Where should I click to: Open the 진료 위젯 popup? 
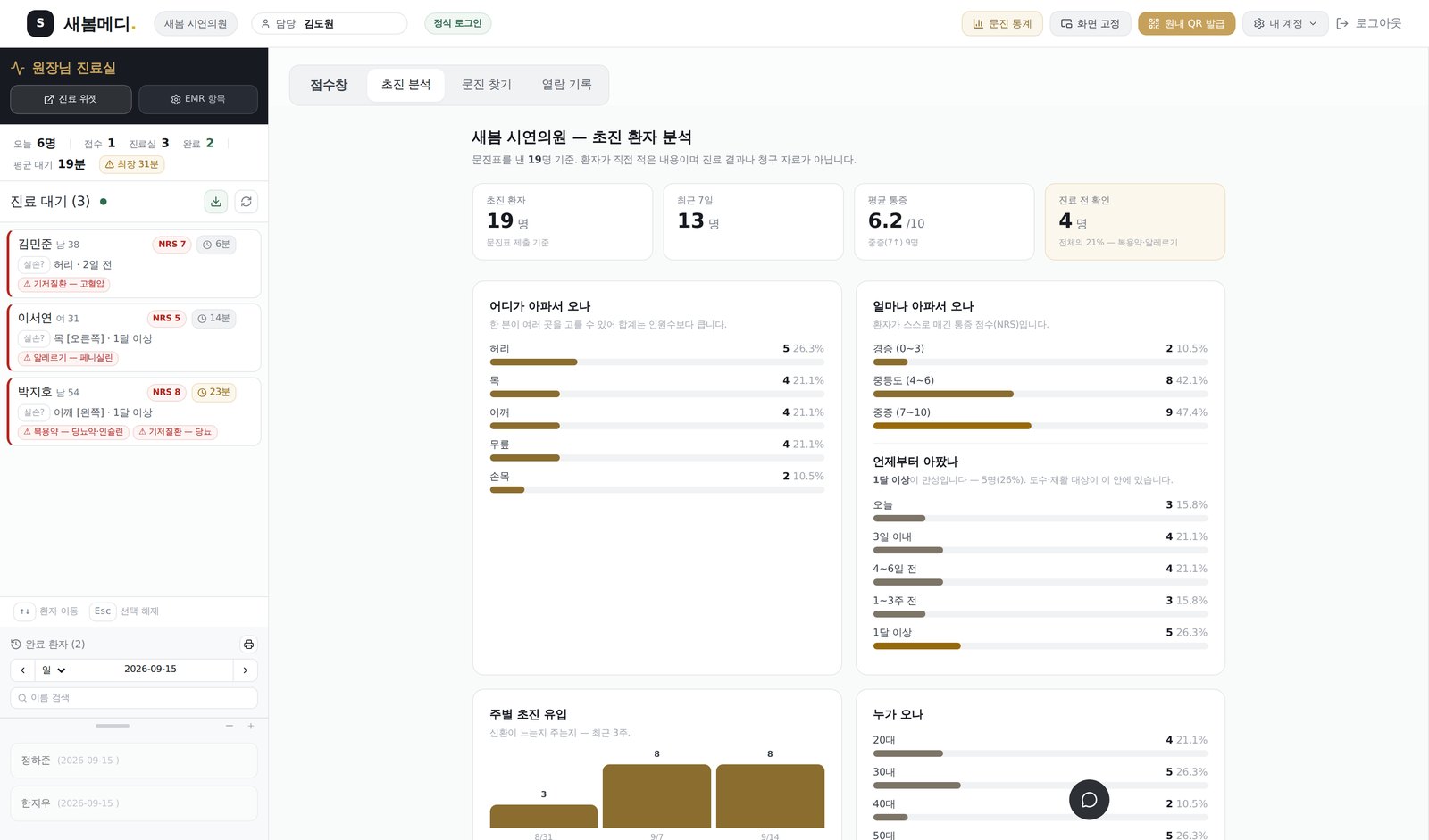pyautogui.click(x=71, y=99)
